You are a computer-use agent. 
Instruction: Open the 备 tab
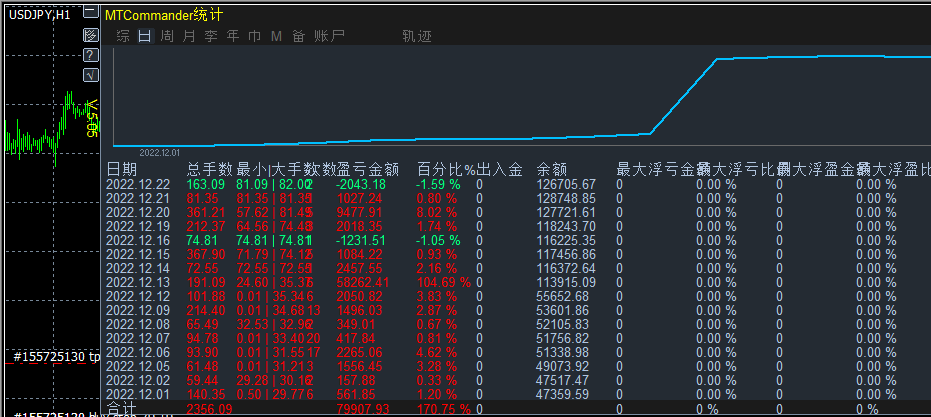(x=298, y=36)
